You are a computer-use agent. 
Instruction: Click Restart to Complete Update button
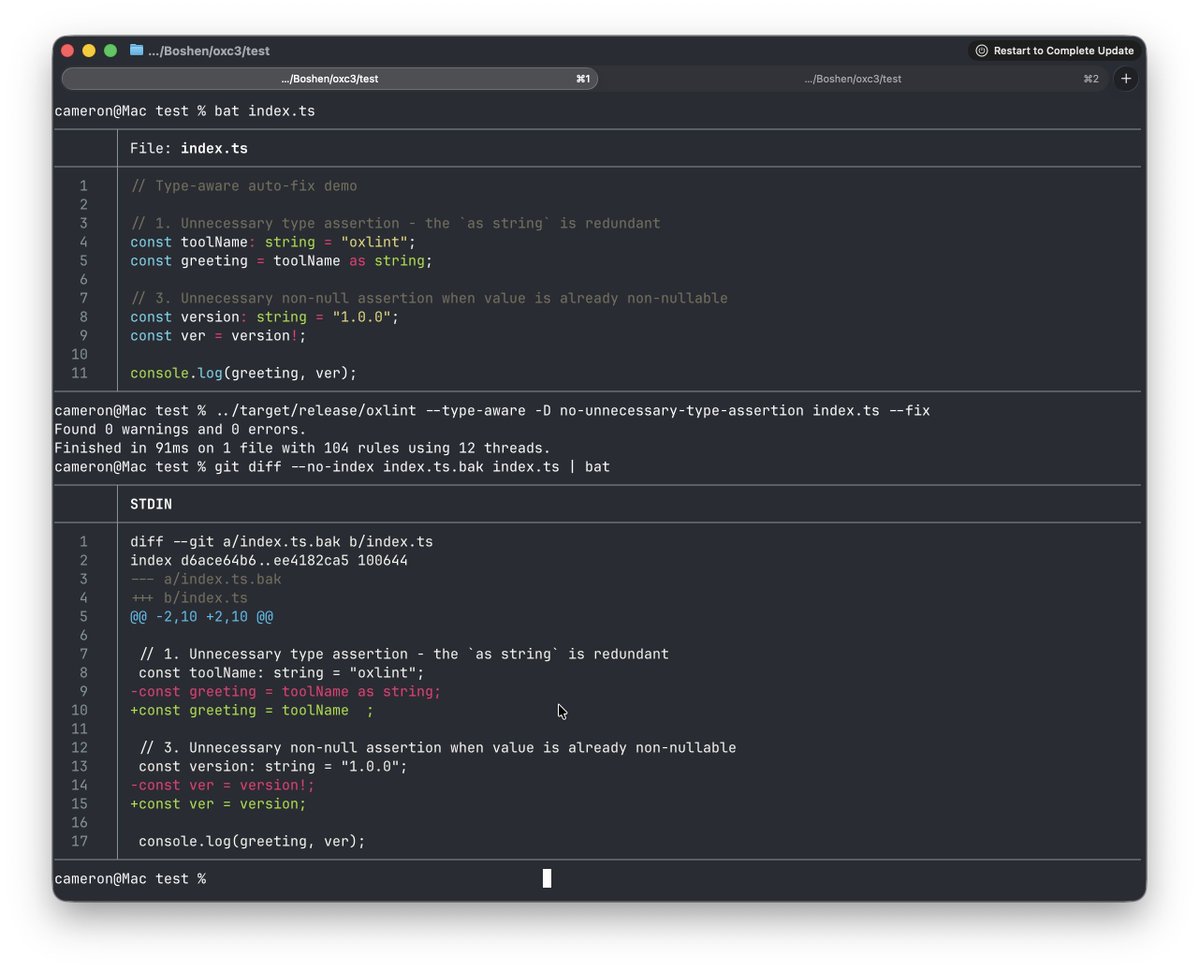tap(1054, 50)
